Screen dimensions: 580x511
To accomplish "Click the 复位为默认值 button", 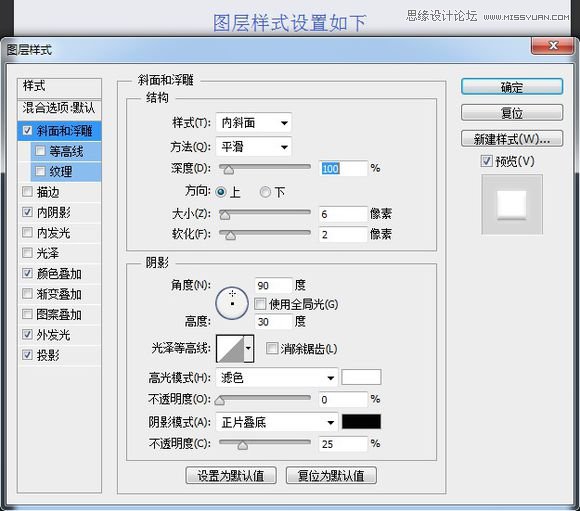I will [331, 475].
